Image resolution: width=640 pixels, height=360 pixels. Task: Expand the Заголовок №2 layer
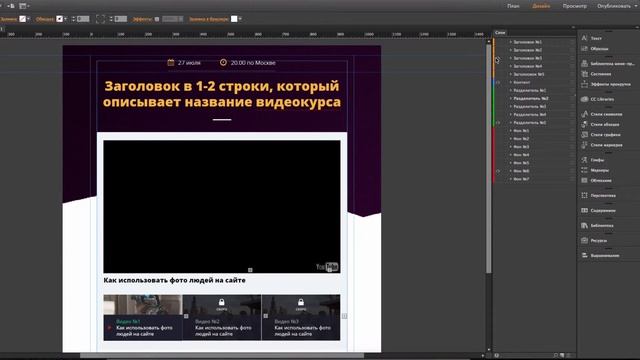tap(511, 50)
